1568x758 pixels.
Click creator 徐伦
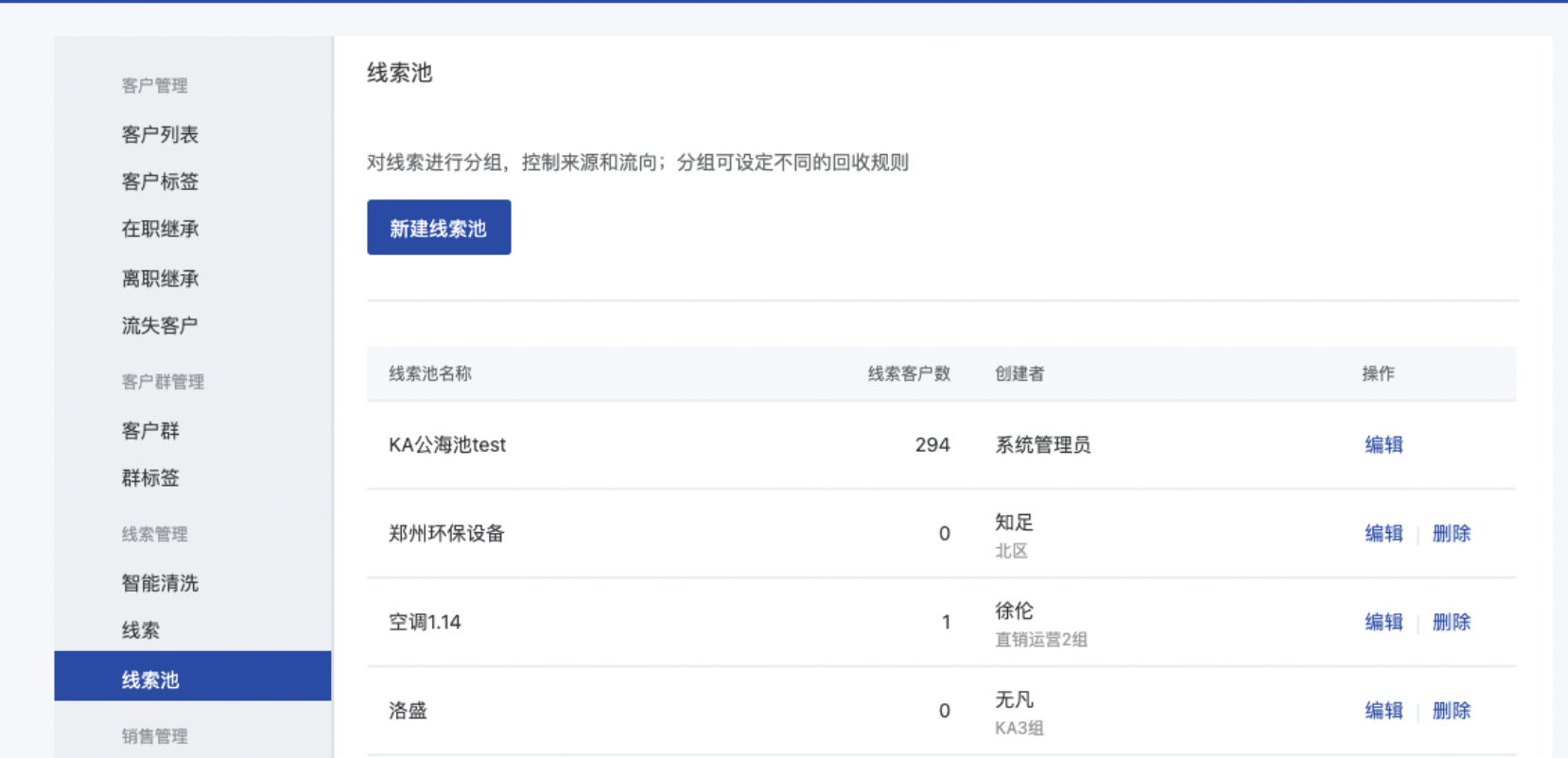click(x=1014, y=611)
